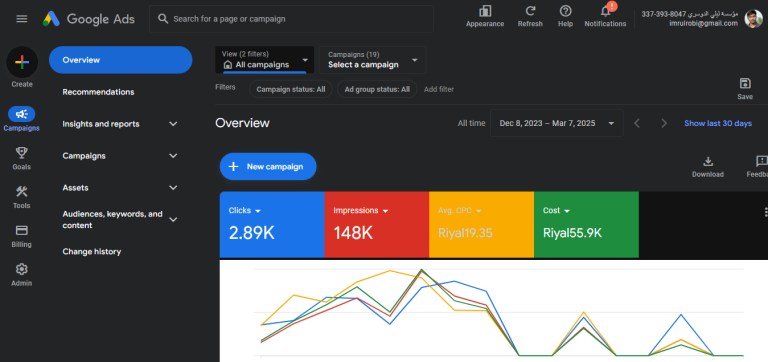This screenshot has height=362, width=768.
Task: Open the Goals trophy icon
Action: 22,153
